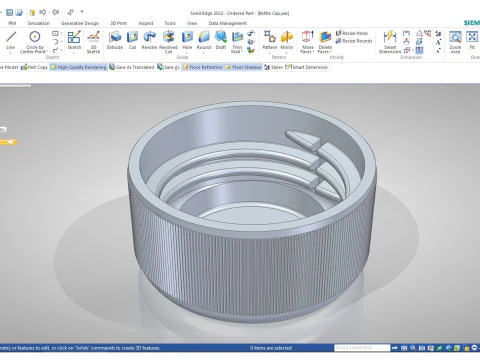Image resolution: width=480 pixels, height=360 pixels.
Task: Activate the Round tool
Action: (204, 40)
